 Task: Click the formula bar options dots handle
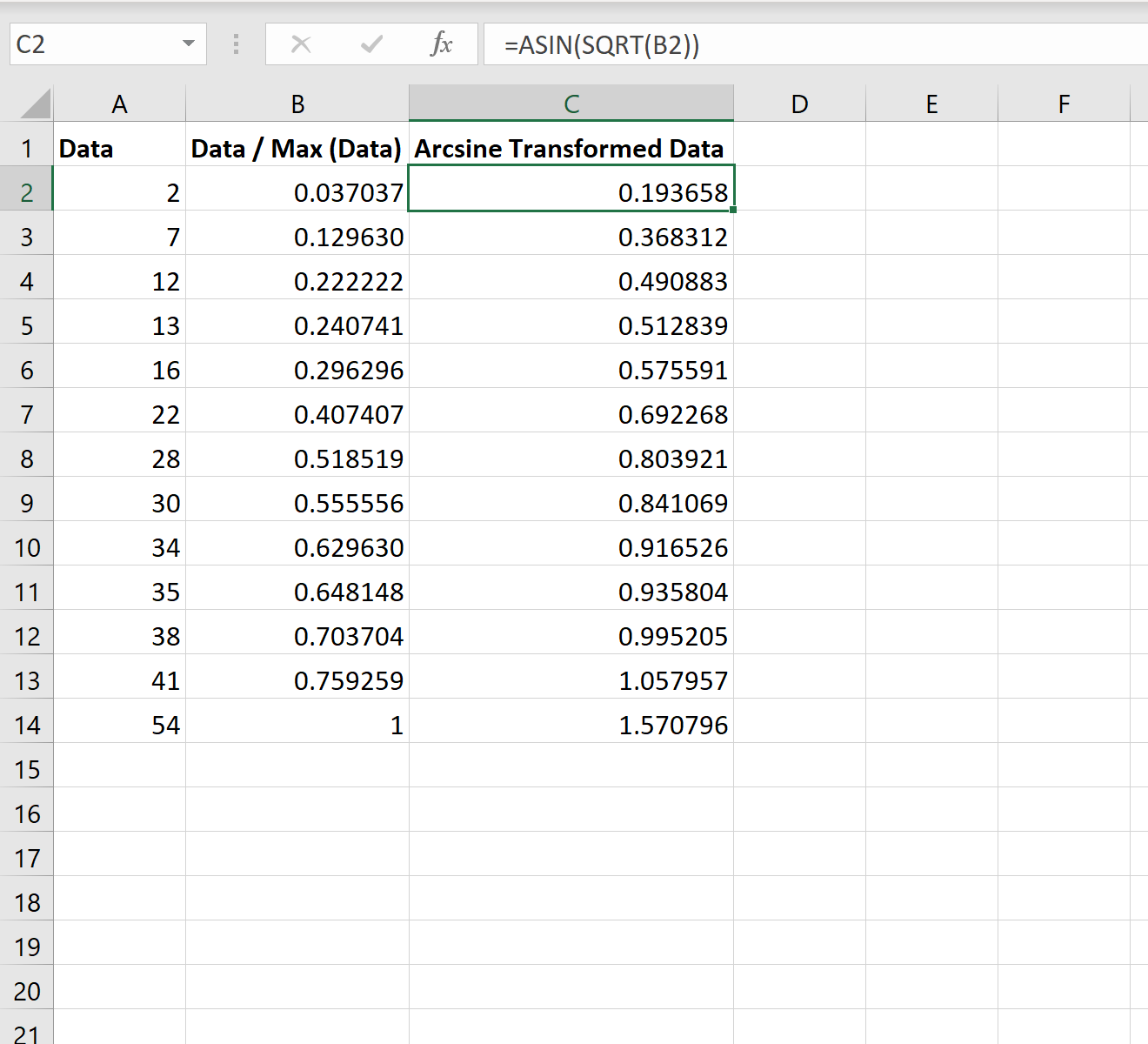click(236, 44)
